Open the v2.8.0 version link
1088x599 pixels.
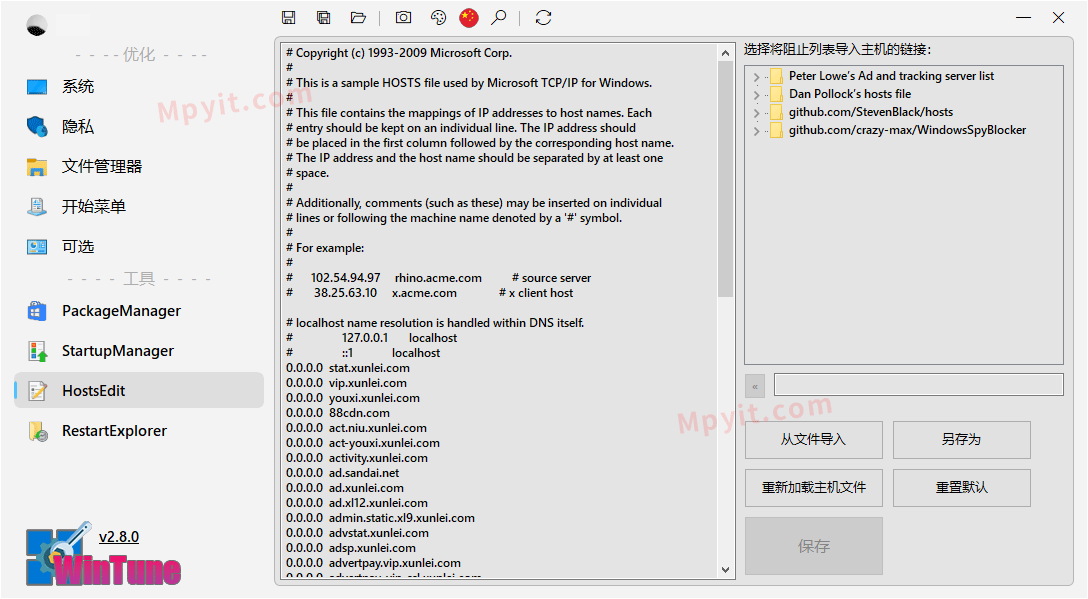119,537
